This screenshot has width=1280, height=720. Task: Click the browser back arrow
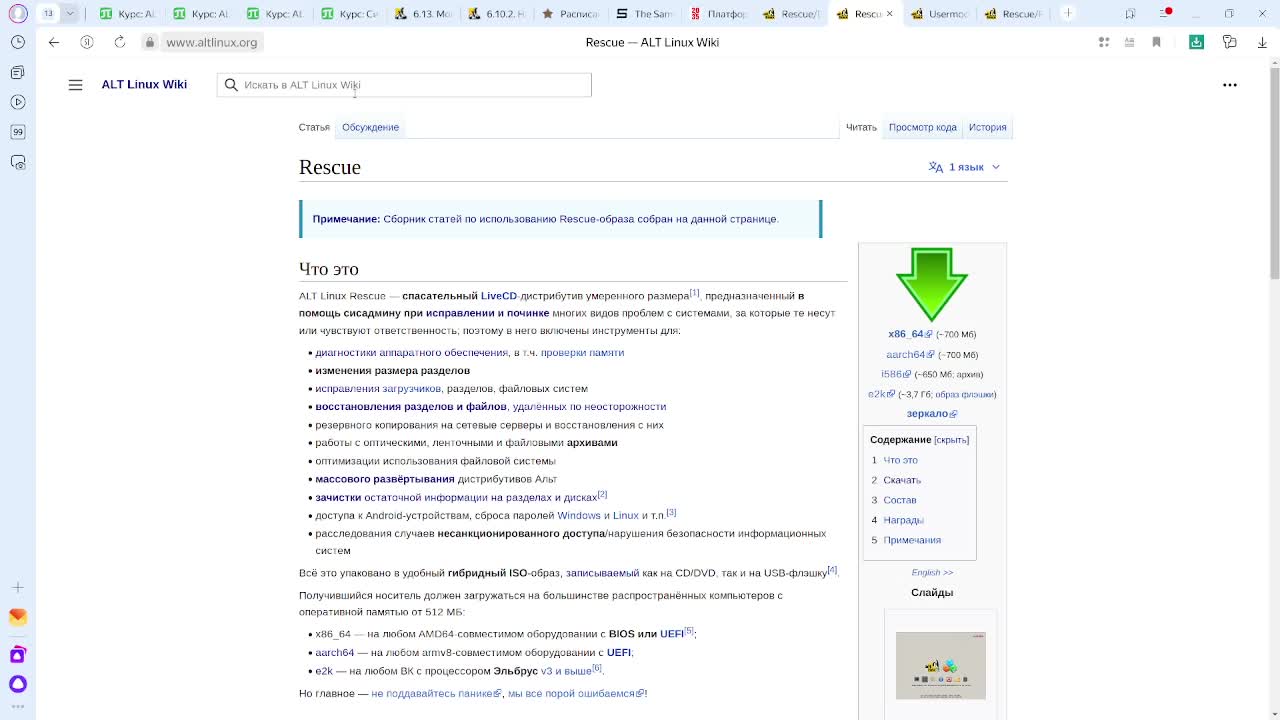54,42
